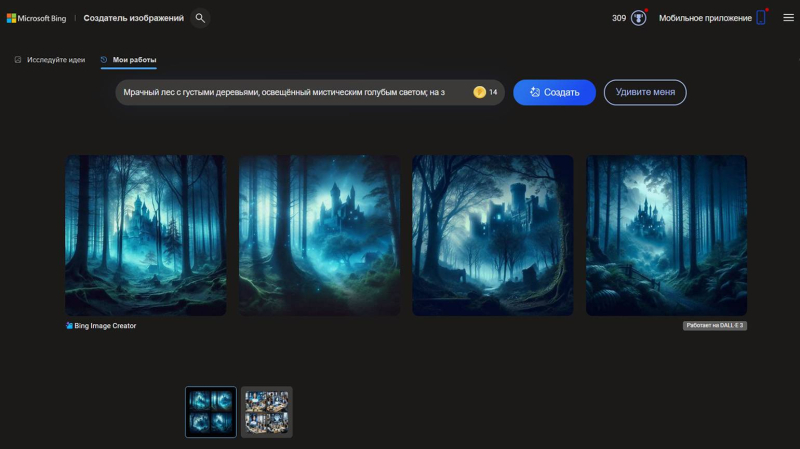The image size is (800, 449).
Task: Switch to the Исследуйте идеи tab
Action: tap(49, 60)
